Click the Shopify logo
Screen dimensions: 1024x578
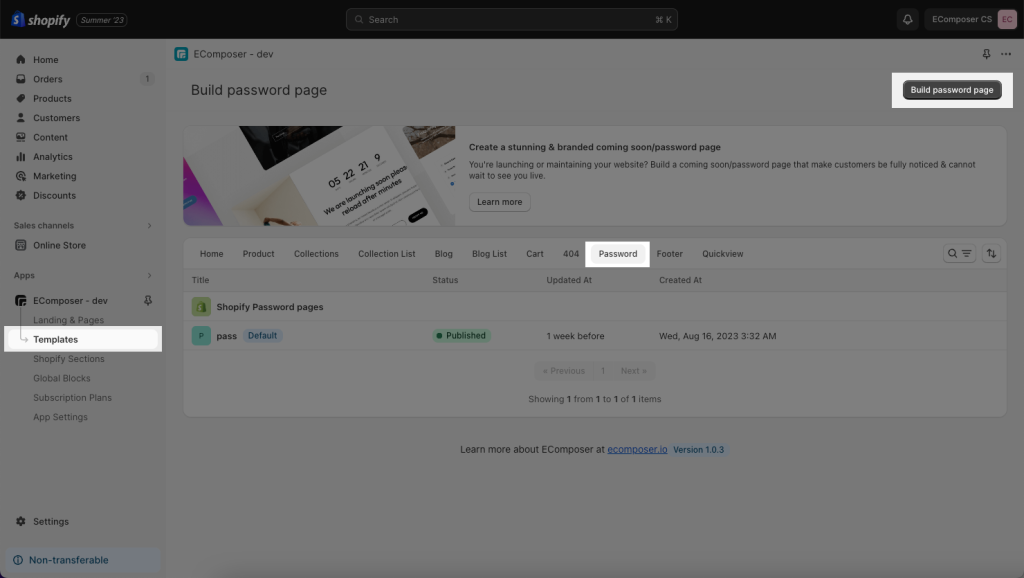click(x=40, y=20)
